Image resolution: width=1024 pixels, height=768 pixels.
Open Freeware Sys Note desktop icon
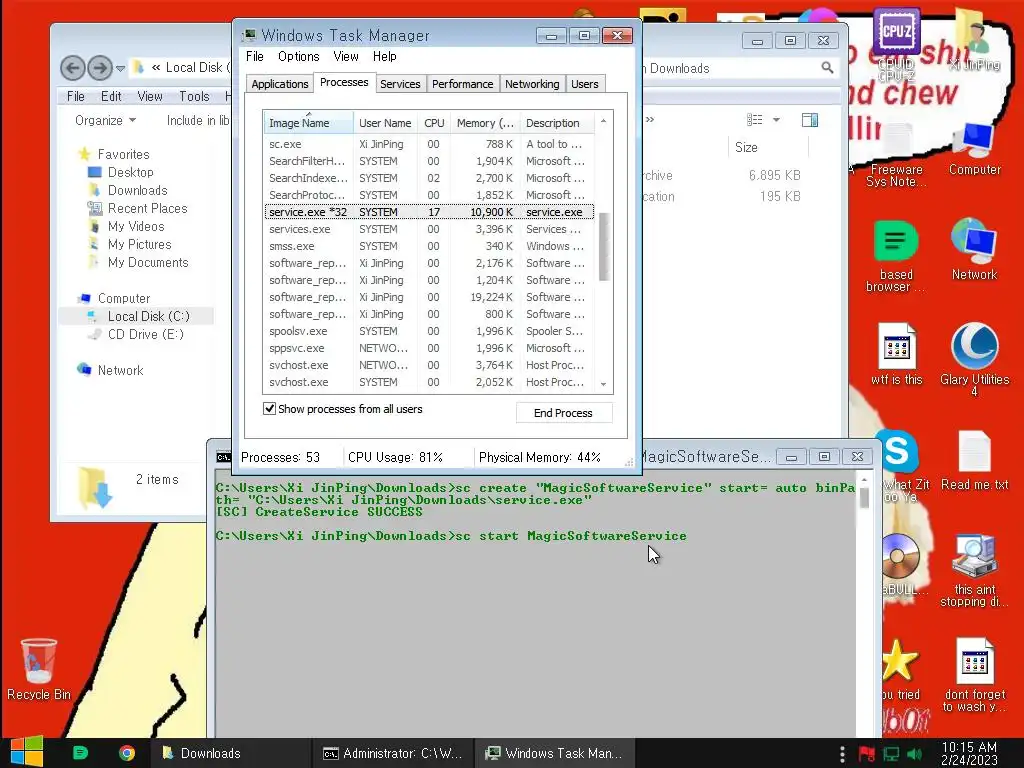point(896,157)
